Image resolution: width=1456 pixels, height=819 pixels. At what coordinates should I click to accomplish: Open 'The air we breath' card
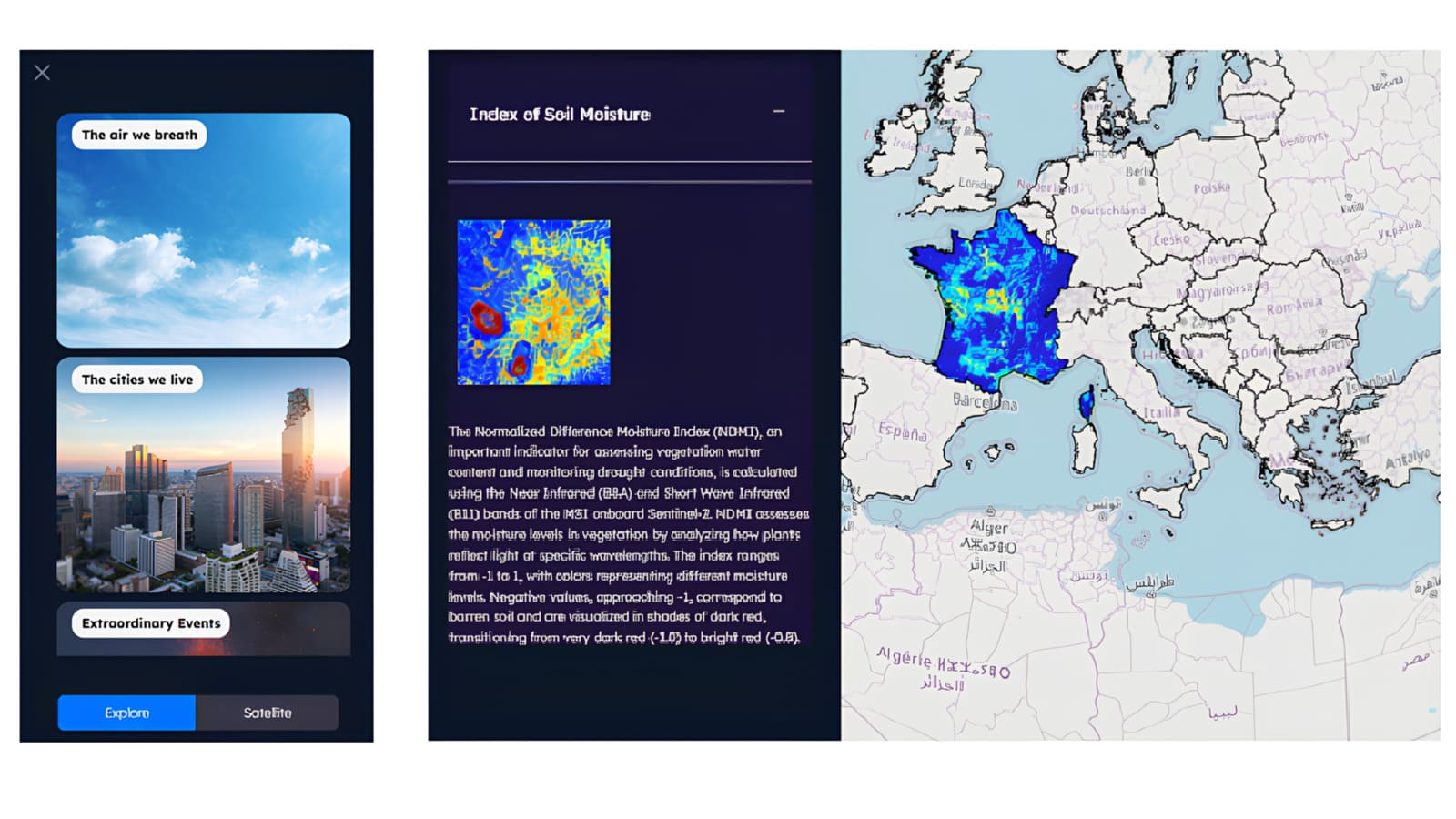tap(203, 230)
